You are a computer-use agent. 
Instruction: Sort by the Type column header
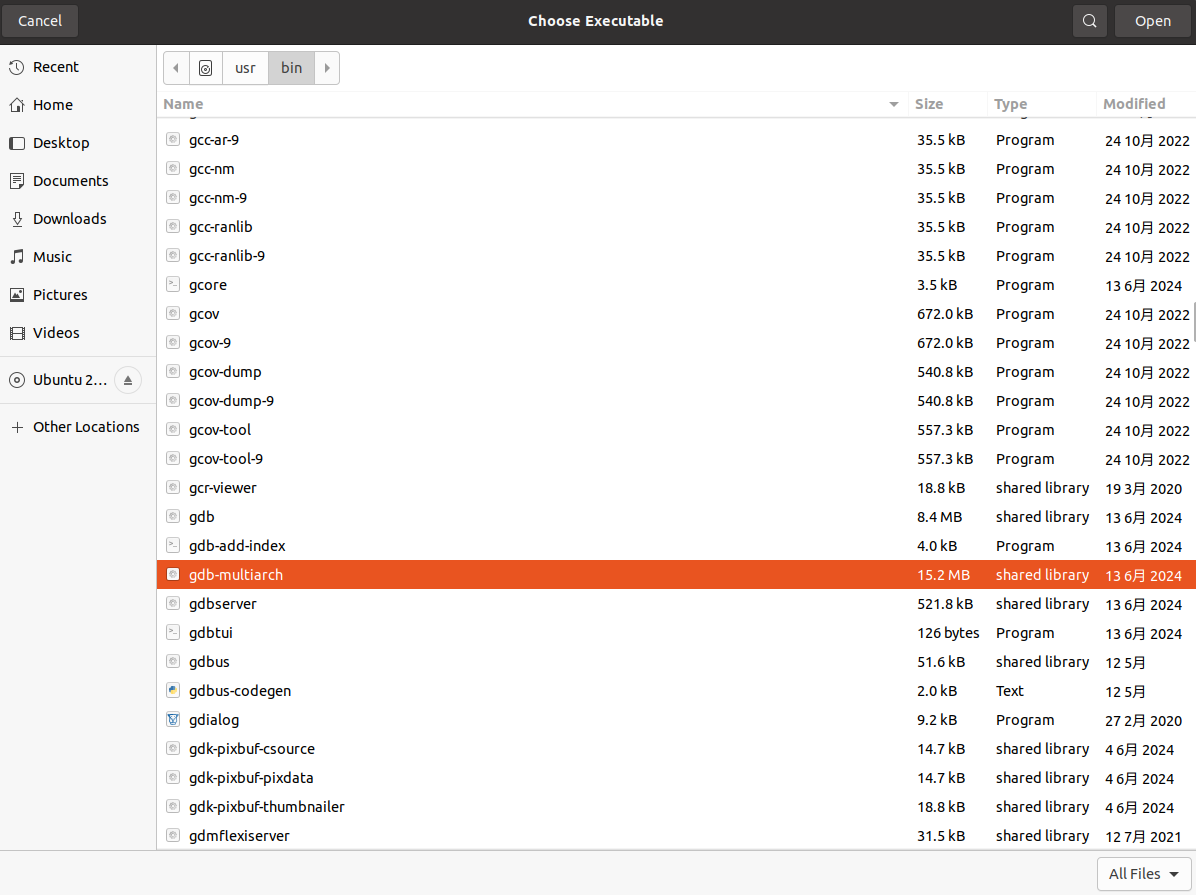[1041, 104]
